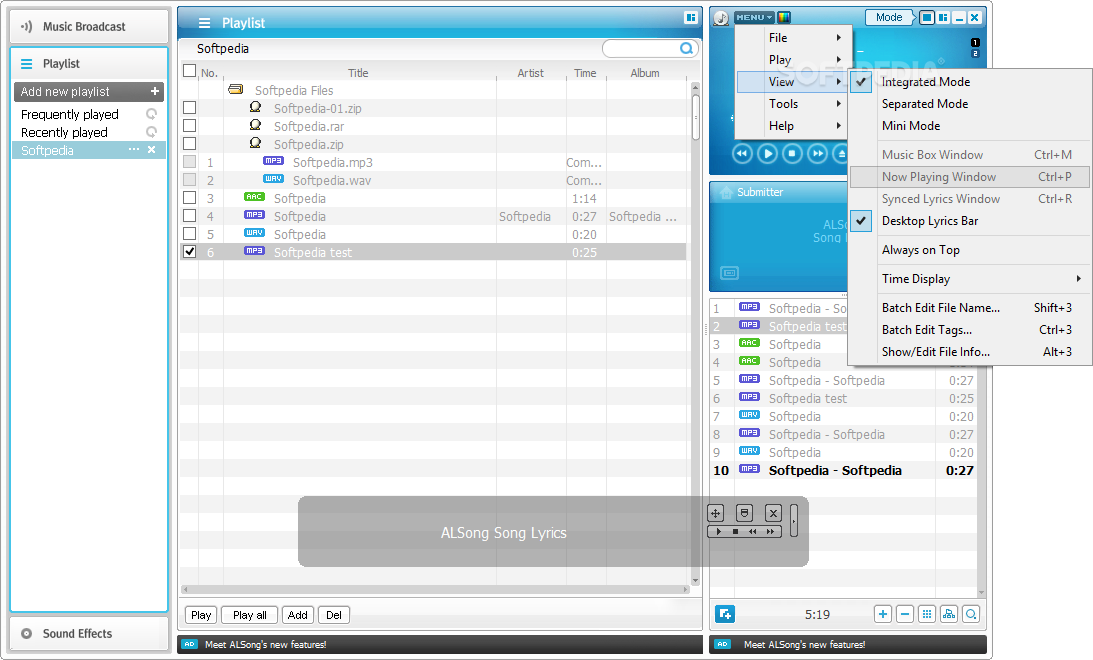Check the box for Softpedia-01.zip
The height and width of the screenshot is (660, 1093).
pyautogui.click(x=190, y=107)
